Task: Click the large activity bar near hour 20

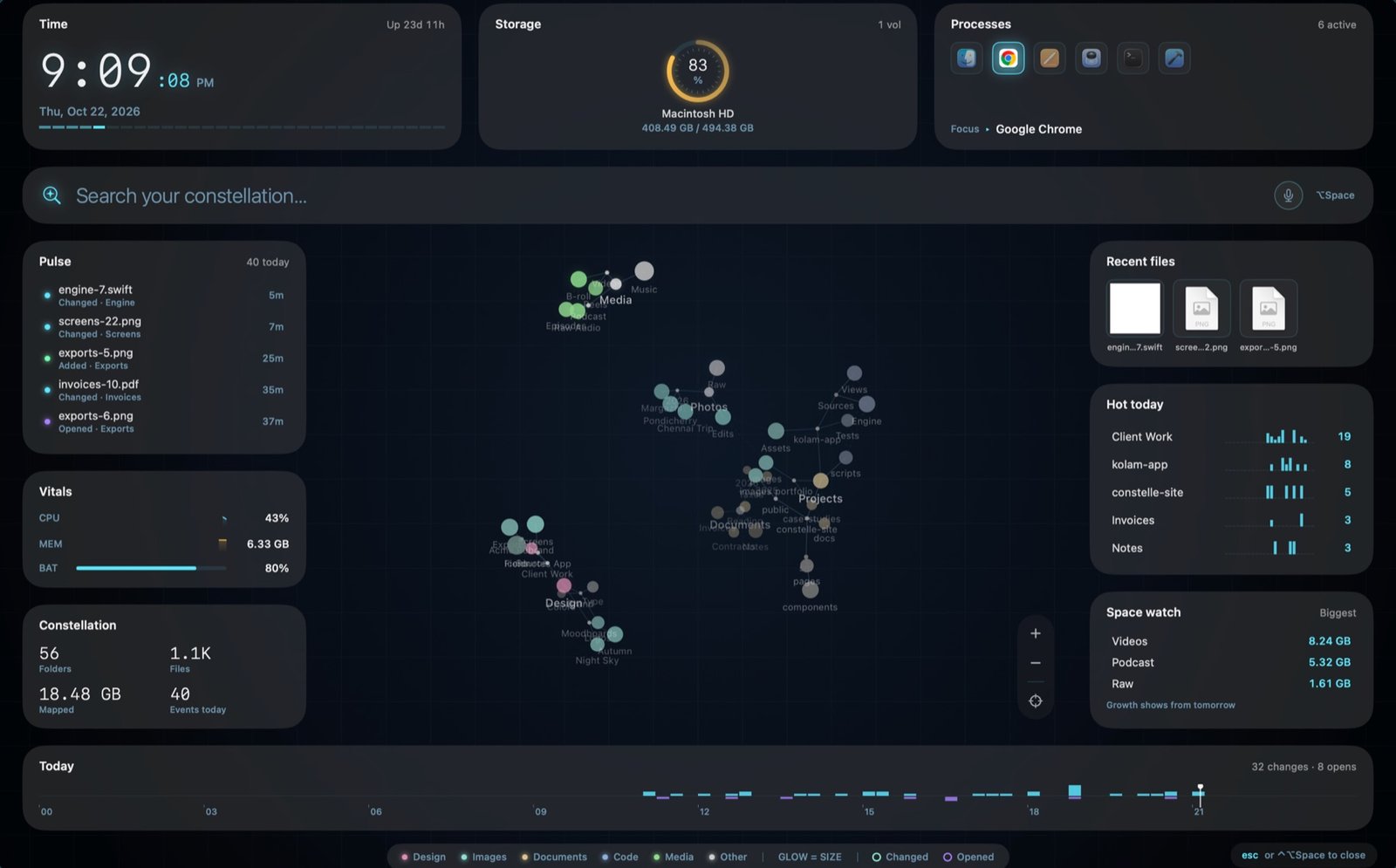Action: [x=1075, y=791]
